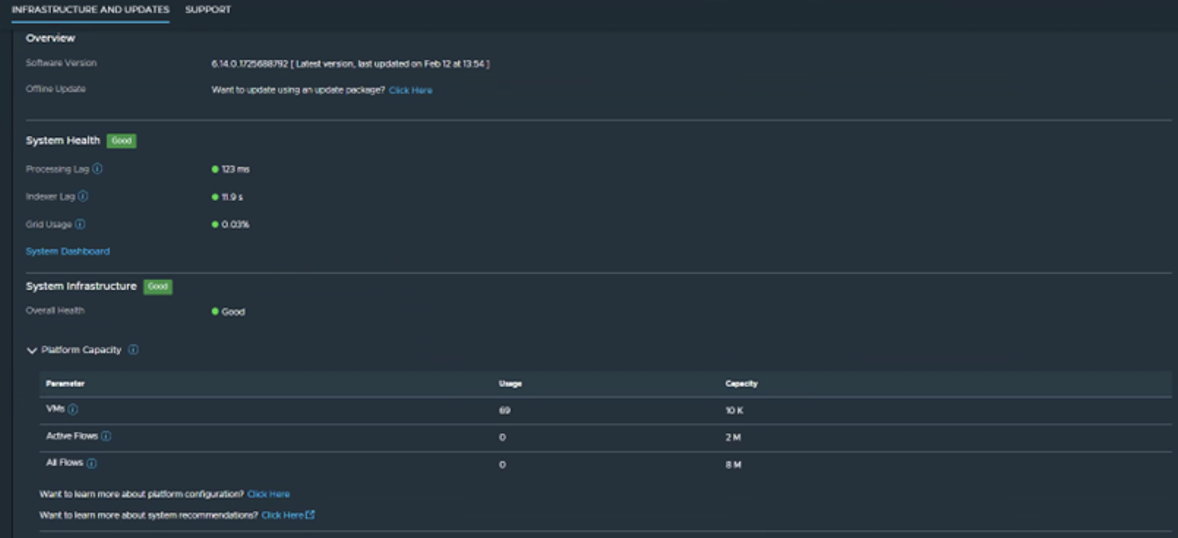This screenshot has height=538, width=1178.
Task: Click external link icon after system recommendations
Action: (310, 515)
